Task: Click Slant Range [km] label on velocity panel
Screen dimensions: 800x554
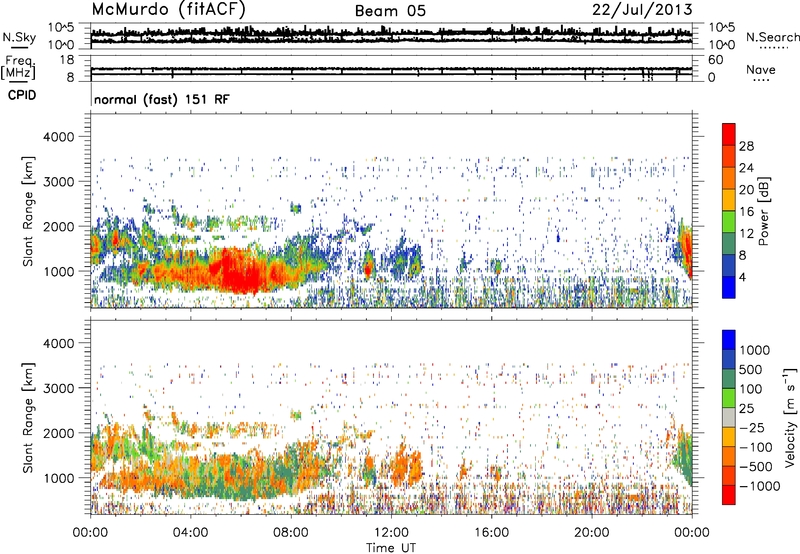Action: click(28, 418)
